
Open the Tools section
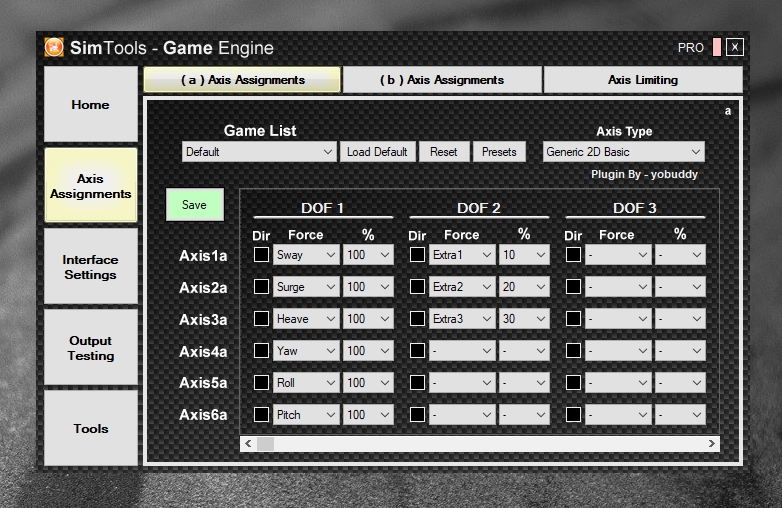click(91, 428)
